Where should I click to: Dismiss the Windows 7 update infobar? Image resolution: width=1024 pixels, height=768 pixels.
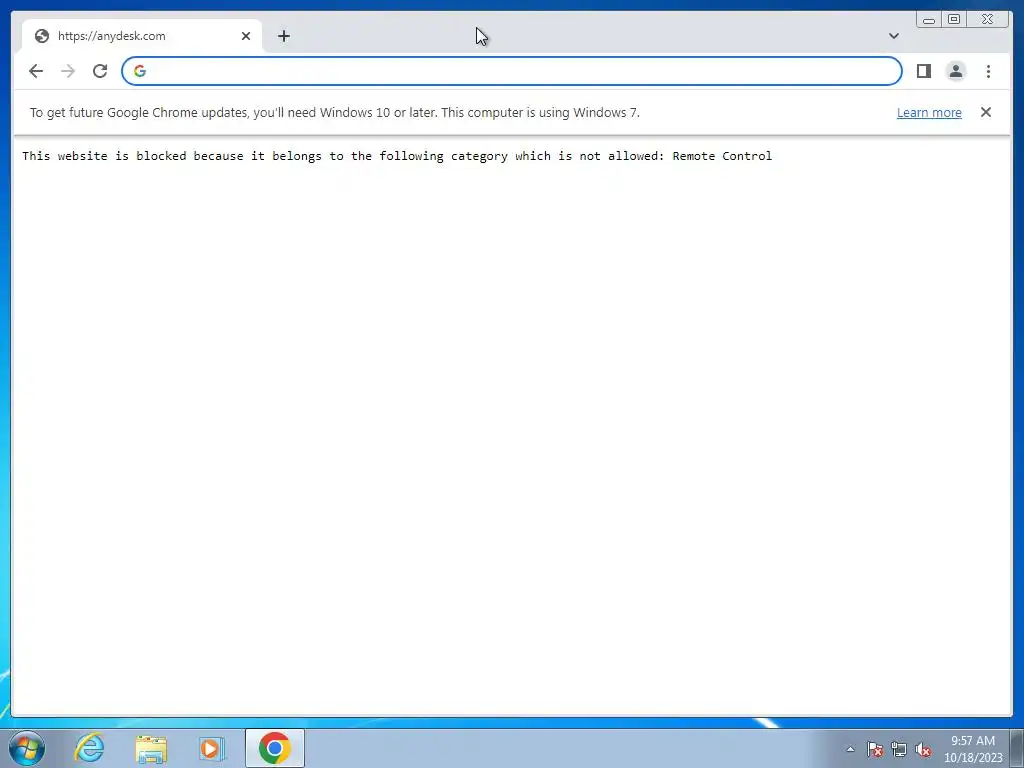click(x=985, y=112)
